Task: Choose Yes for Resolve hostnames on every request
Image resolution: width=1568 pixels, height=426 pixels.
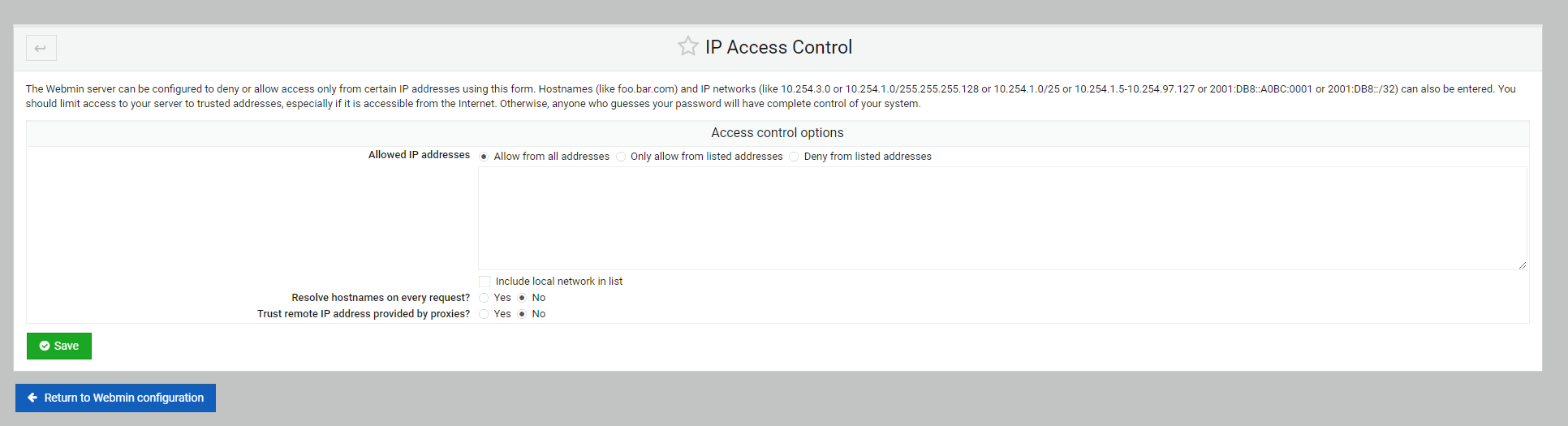Action: point(484,298)
